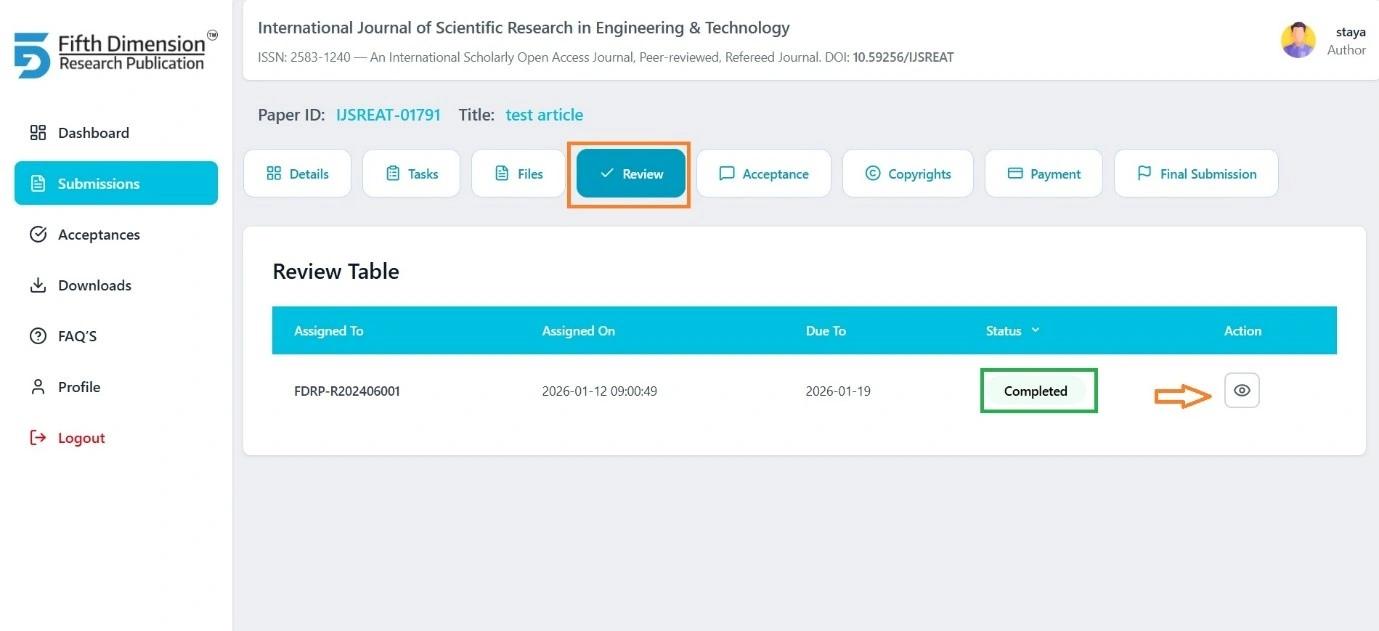The width and height of the screenshot is (1379, 631).
Task: Click the Assigned On column header
Action: tap(578, 331)
